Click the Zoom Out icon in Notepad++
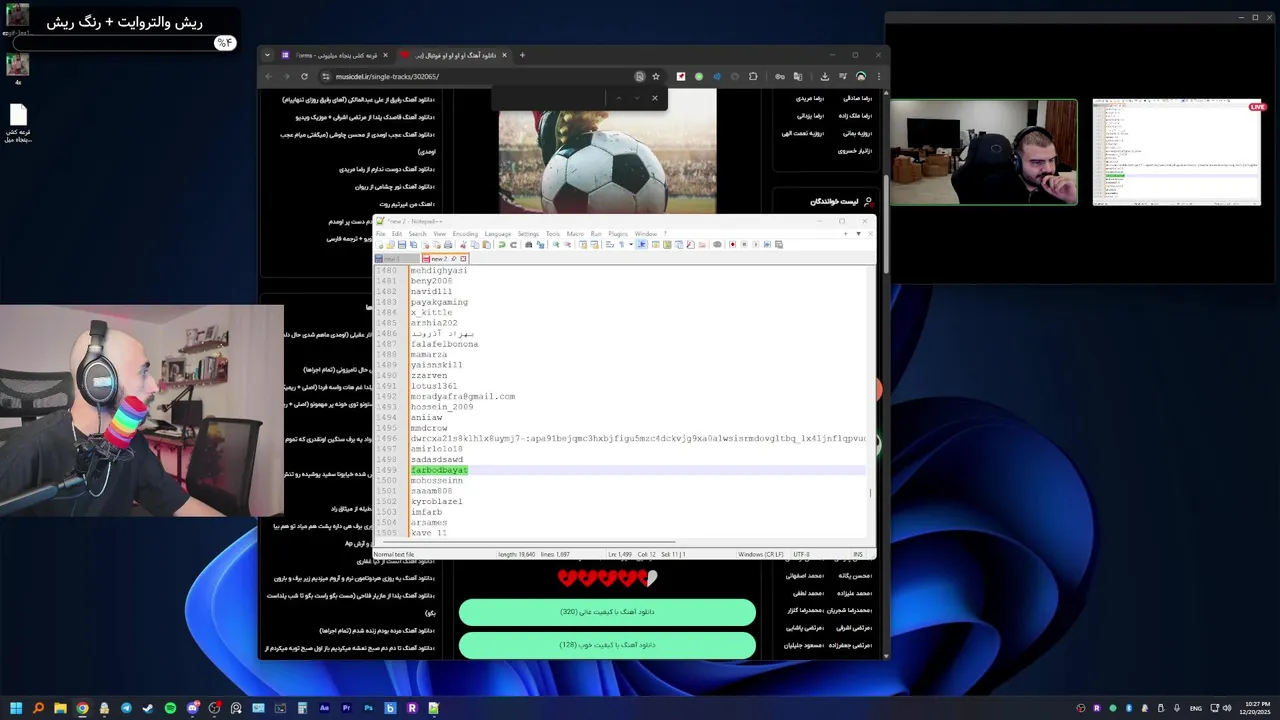The width and height of the screenshot is (1280, 720). [567, 244]
